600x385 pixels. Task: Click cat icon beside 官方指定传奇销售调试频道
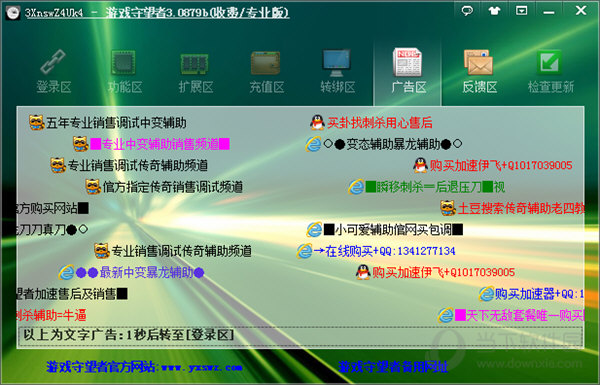point(93,187)
